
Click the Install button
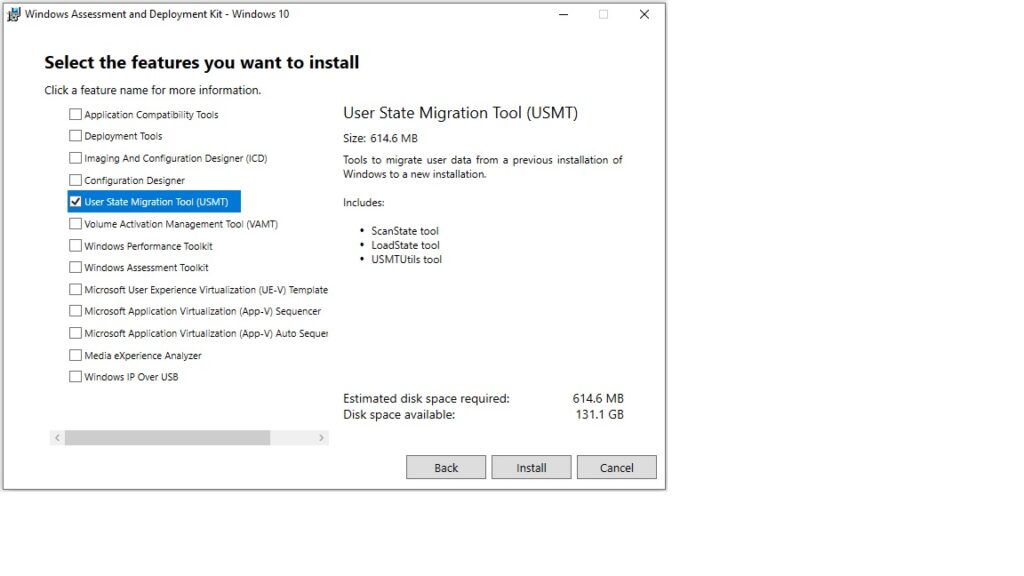pyautogui.click(x=531, y=467)
